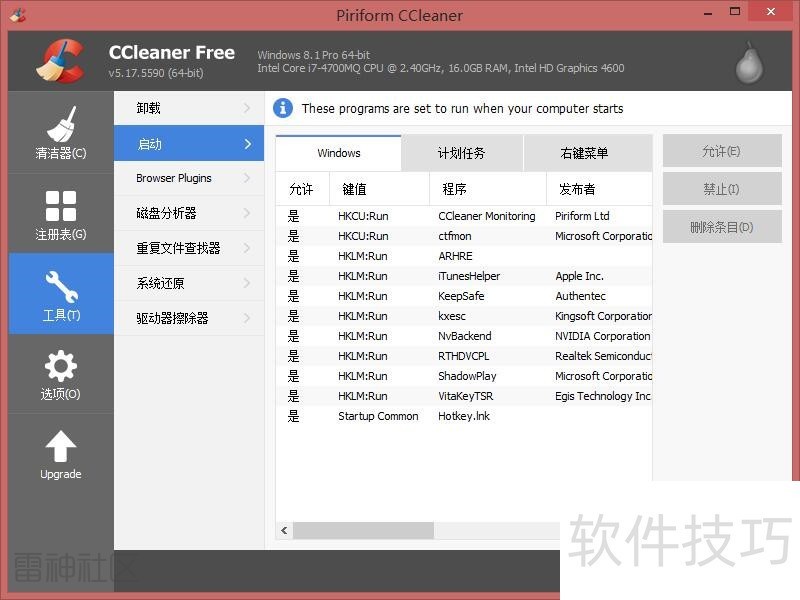The width and height of the screenshot is (800, 600).
Task: Expand the 磁盘分析器 chevron
Action: coord(249,212)
